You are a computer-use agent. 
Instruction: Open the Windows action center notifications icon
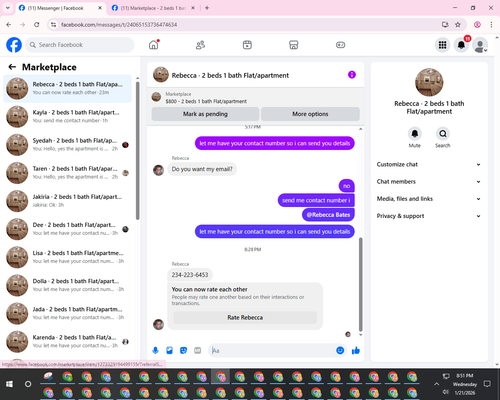(487, 384)
